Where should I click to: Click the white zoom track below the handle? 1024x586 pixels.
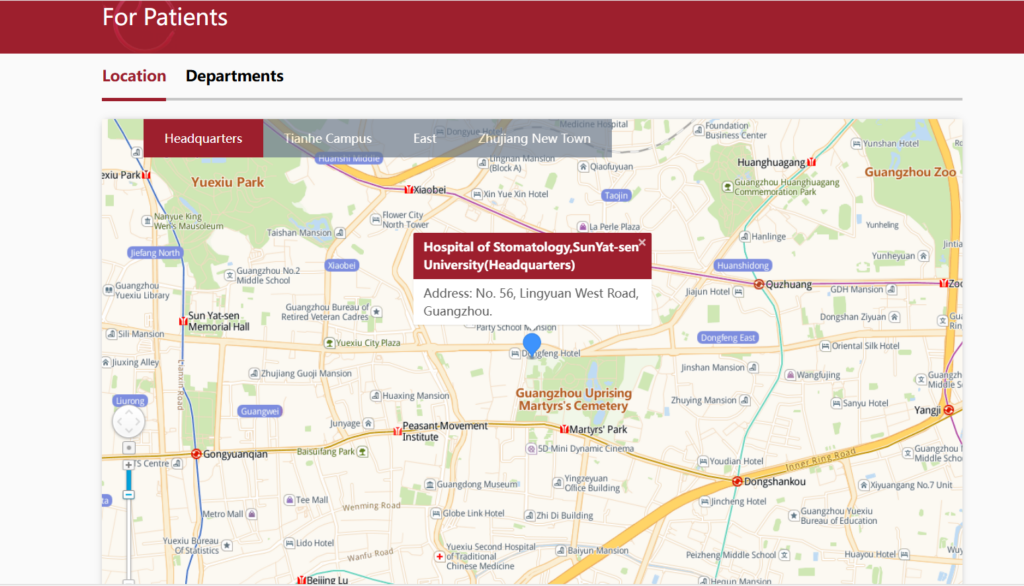129,539
